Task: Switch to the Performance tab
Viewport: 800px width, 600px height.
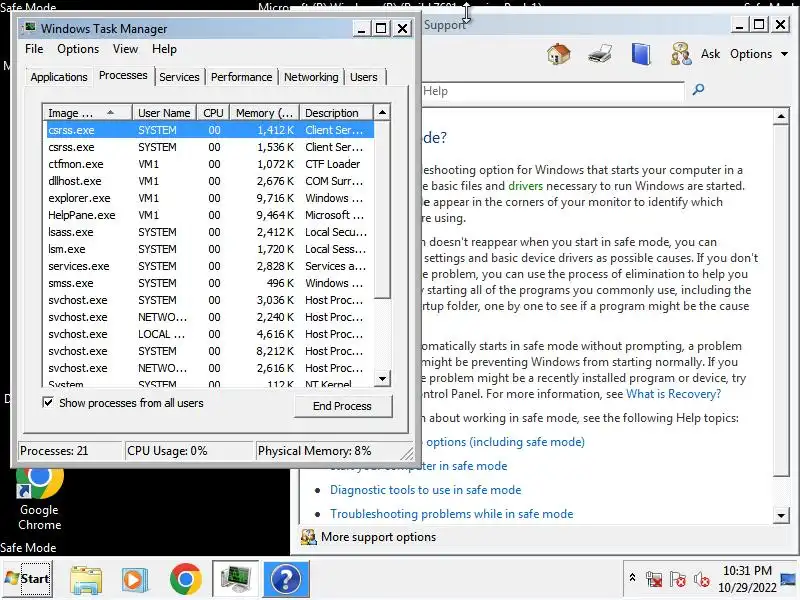Action: pos(241,77)
